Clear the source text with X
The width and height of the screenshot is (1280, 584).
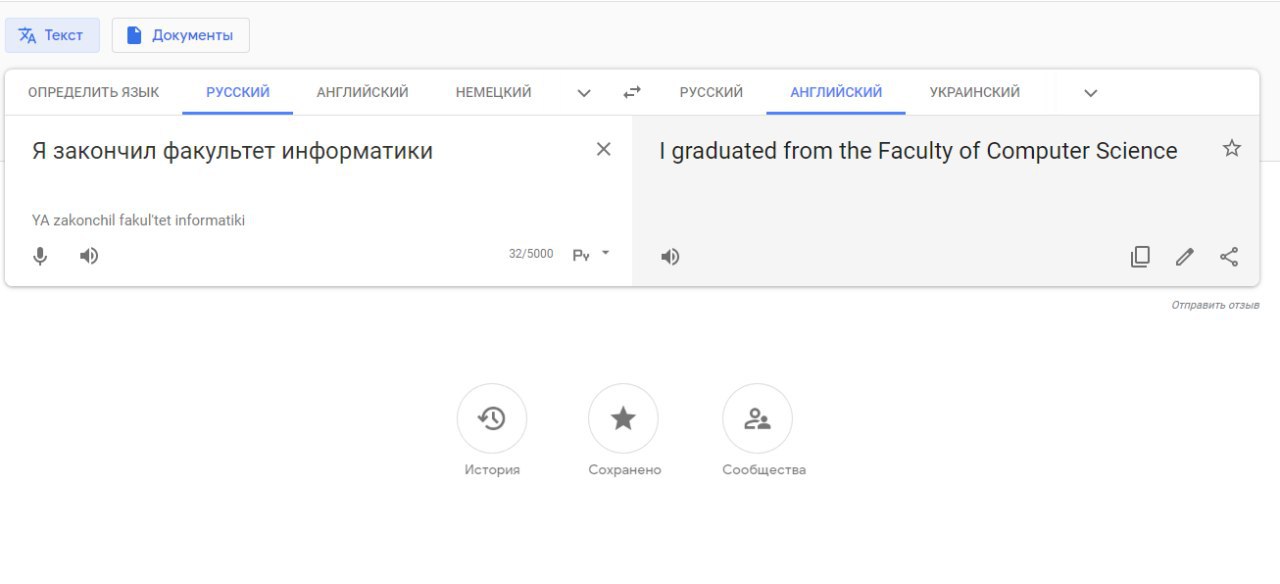604,149
